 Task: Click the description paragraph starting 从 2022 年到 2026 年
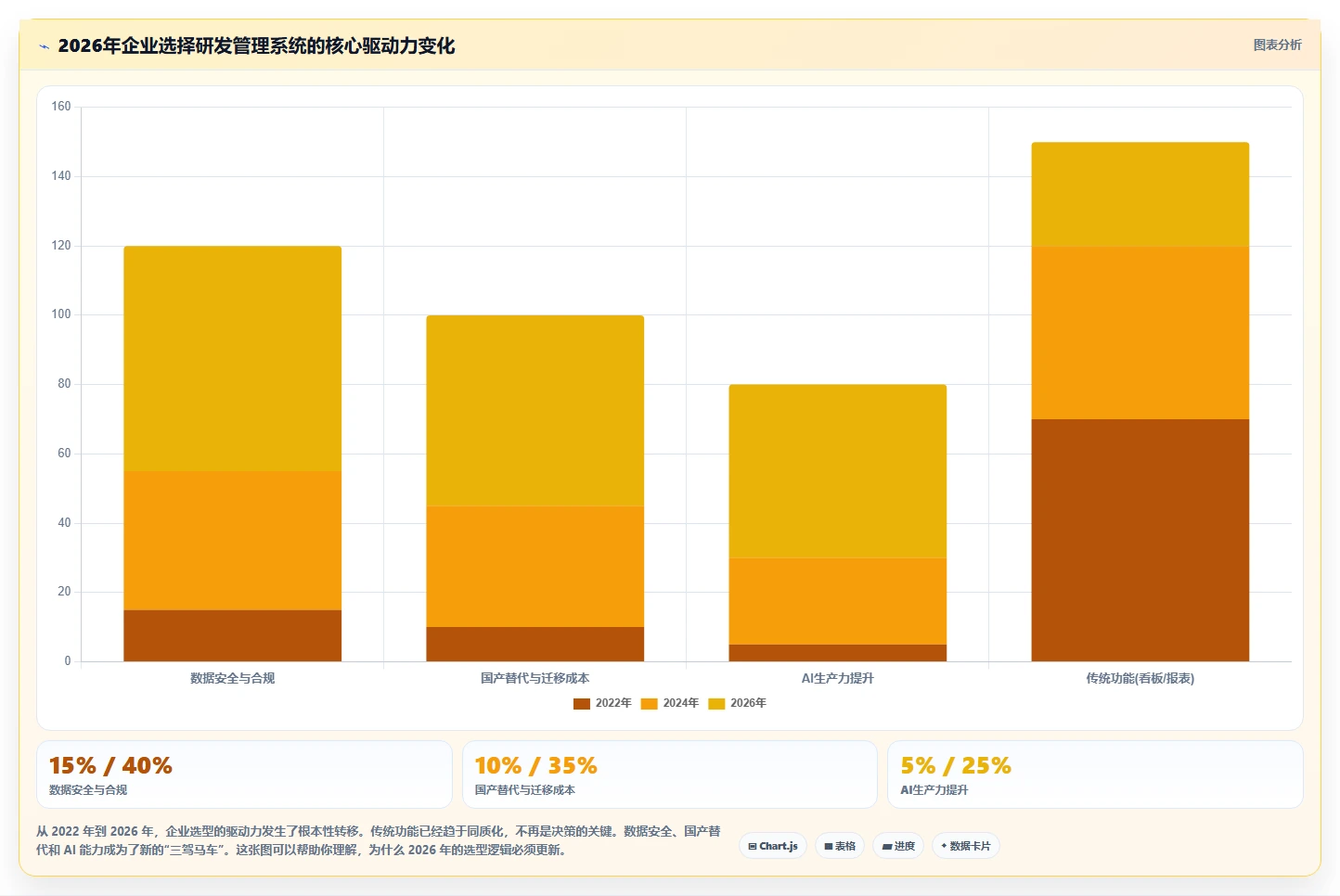pyautogui.click(x=379, y=840)
